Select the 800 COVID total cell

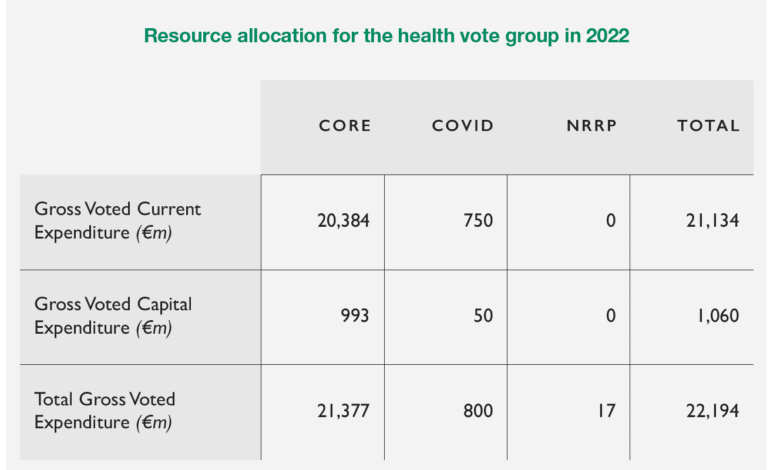tap(477, 411)
